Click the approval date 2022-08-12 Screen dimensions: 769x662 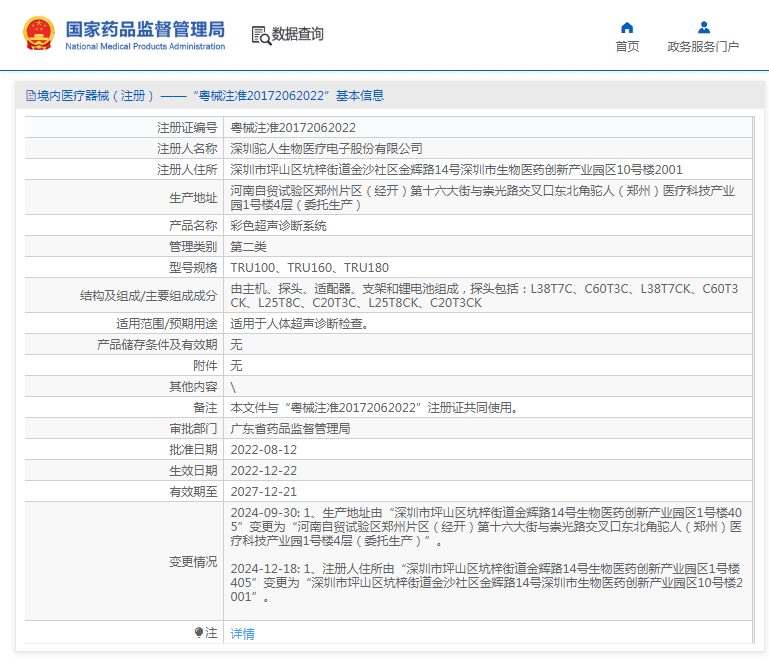coord(264,450)
